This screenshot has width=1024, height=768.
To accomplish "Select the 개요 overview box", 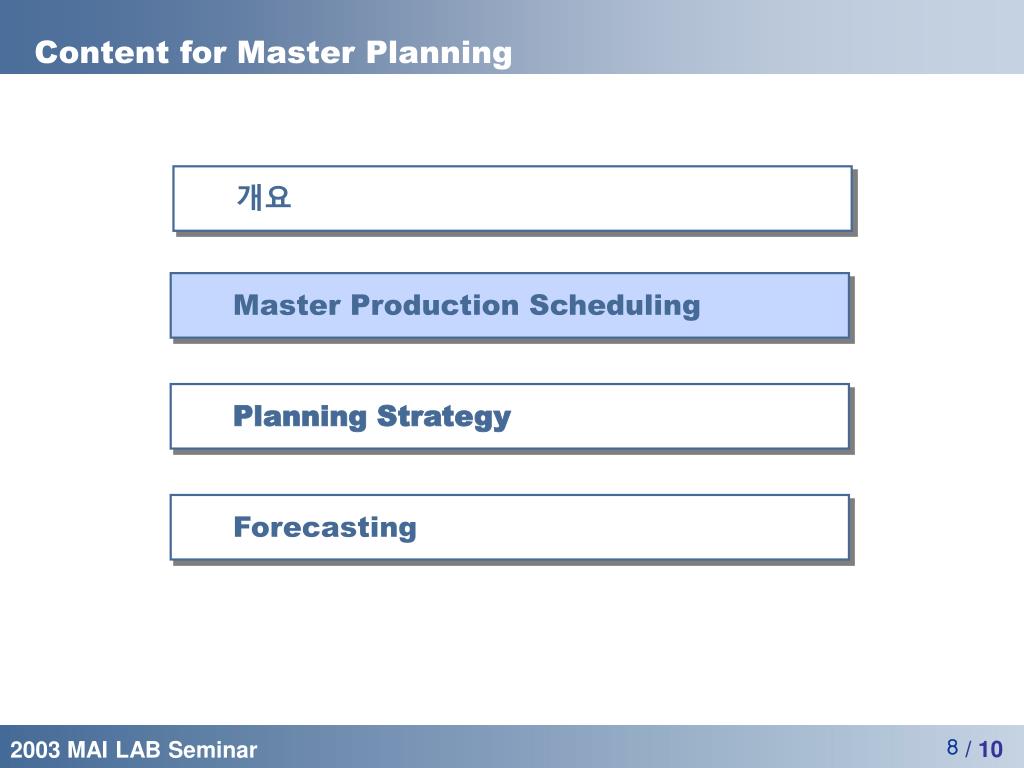I will click(512, 199).
